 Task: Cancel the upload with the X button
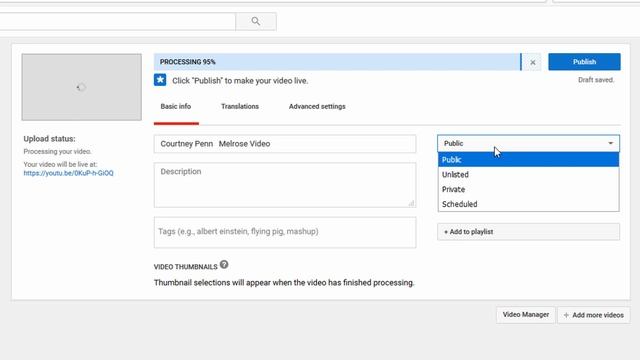pos(532,62)
